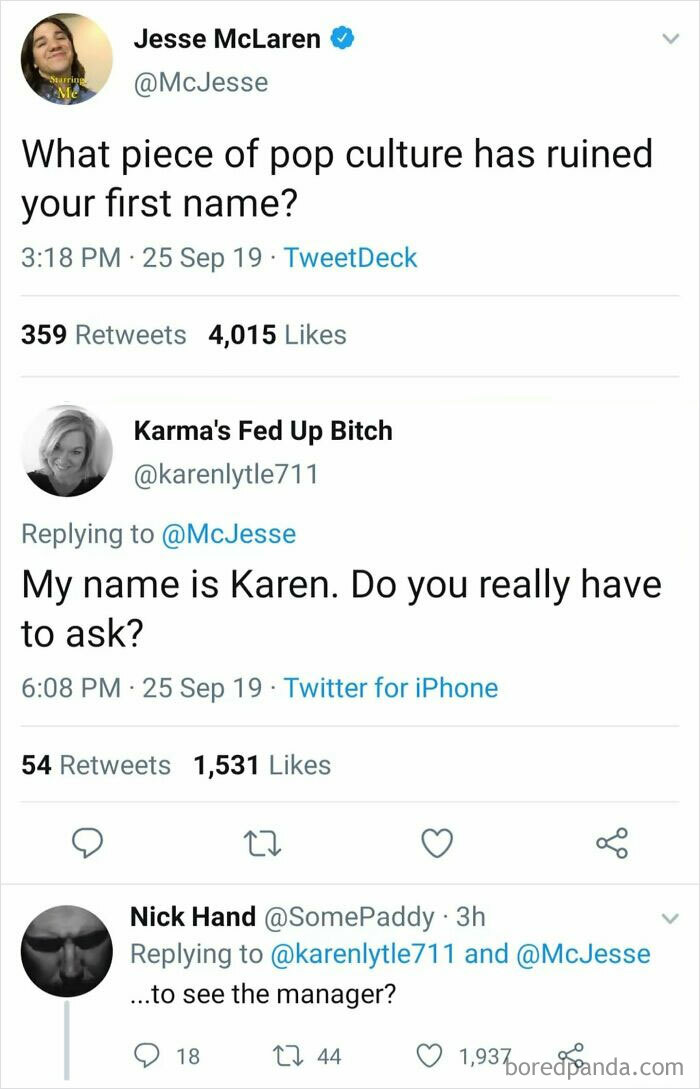Open the TweetDeck source link
The width and height of the screenshot is (700, 1089).
click(349, 258)
